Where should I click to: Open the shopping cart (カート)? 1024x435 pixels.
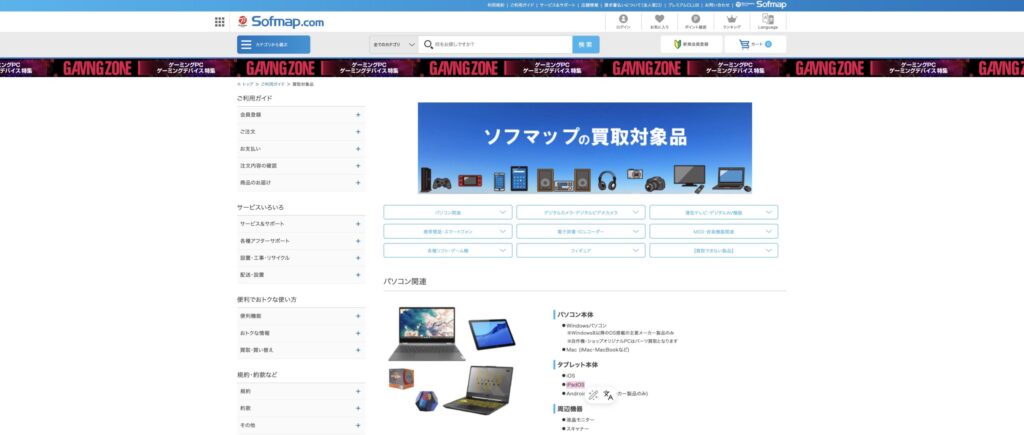[754, 45]
